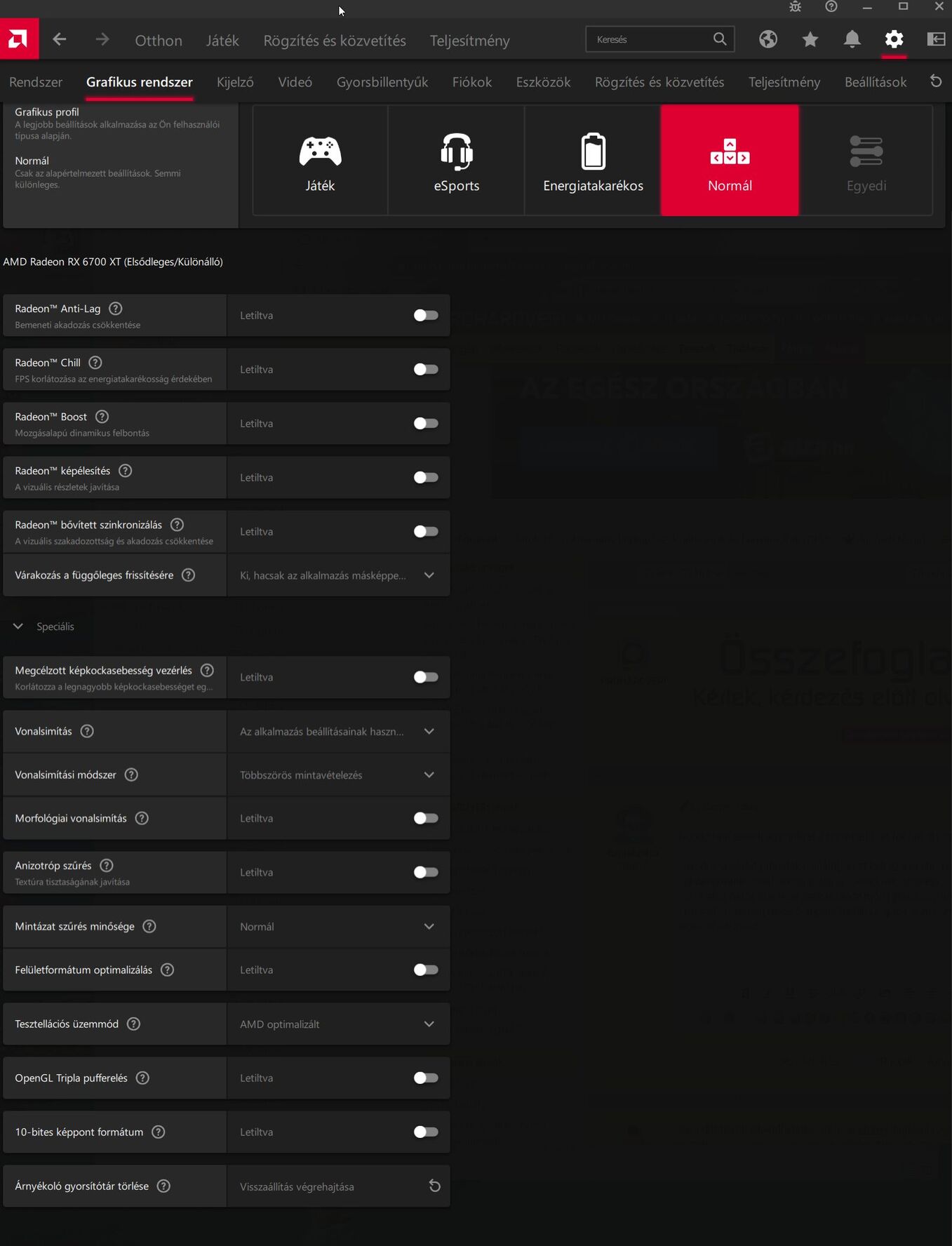952x1246 pixels.
Task: Turn on Radeon bővített szinkronizálás switch
Action: click(425, 531)
